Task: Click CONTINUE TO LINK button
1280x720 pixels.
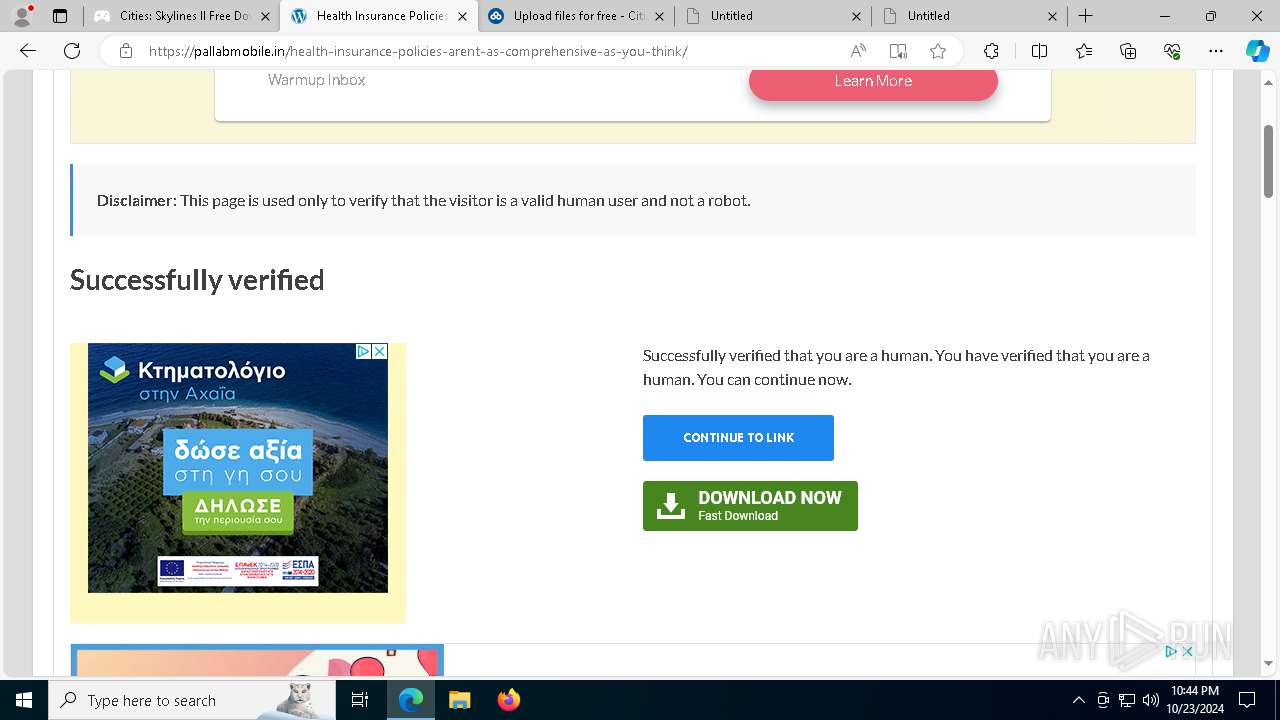Action: (738, 438)
